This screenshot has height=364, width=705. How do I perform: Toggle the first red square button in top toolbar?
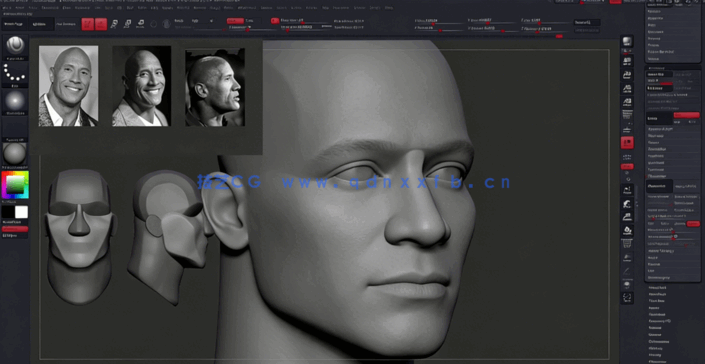(88, 24)
